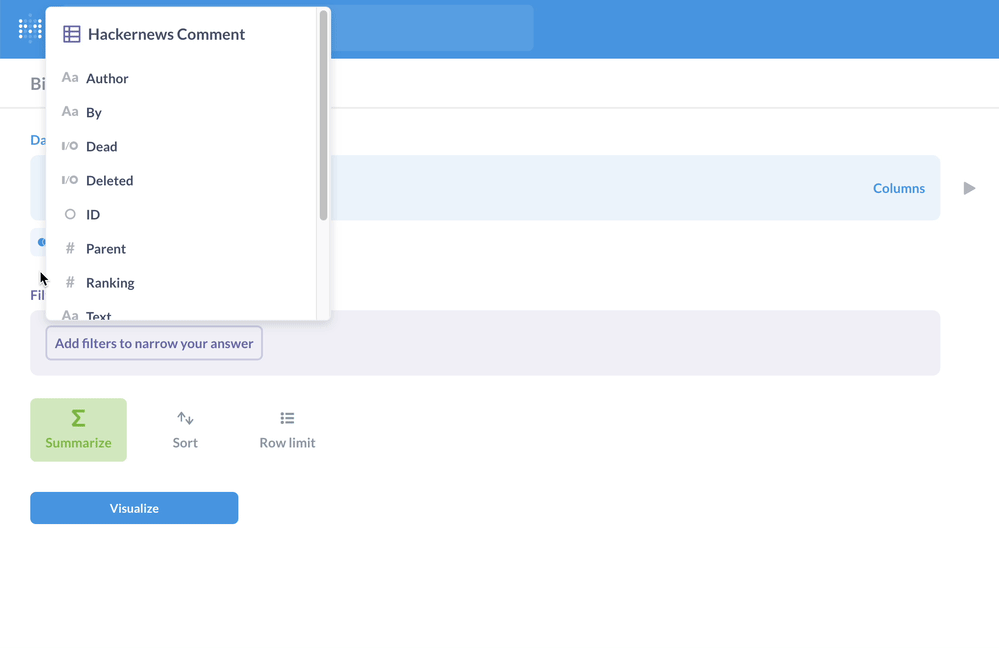This screenshot has height=648, width=999.
Task: Open Row limit via the list icon
Action: click(286, 418)
